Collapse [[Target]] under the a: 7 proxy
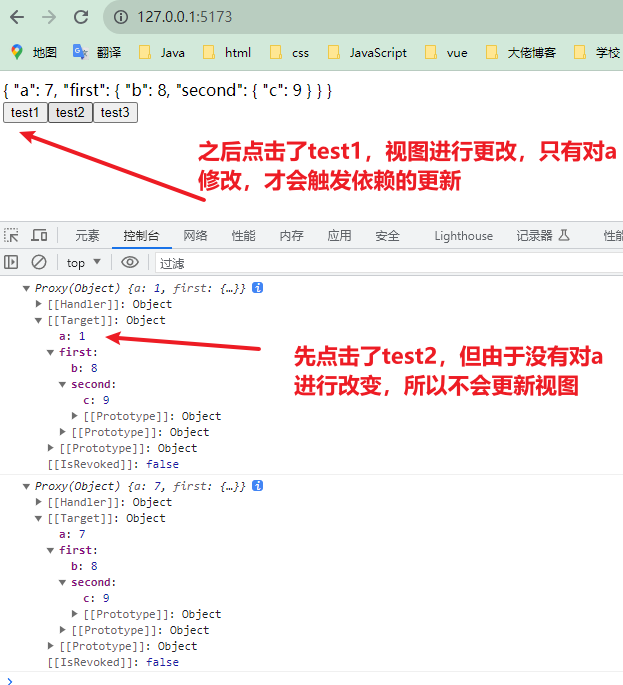Image resolution: width=623 pixels, height=685 pixels. [38, 518]
